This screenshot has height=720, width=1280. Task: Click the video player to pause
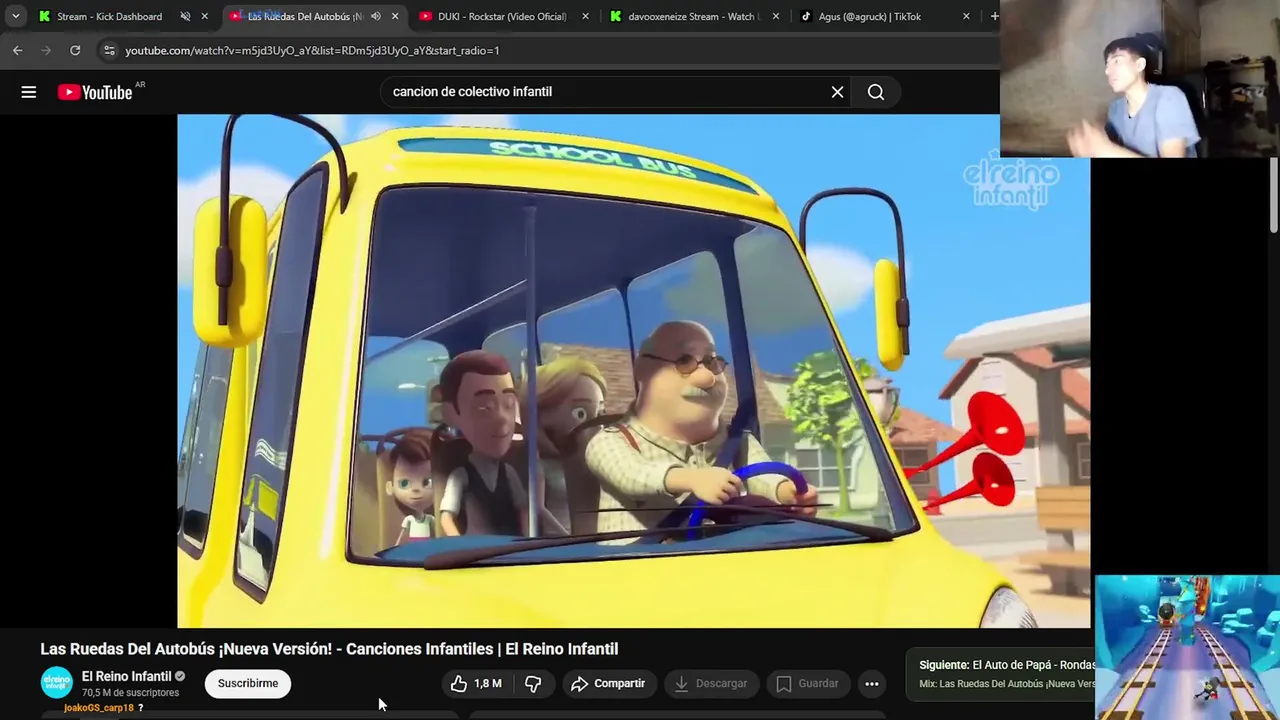(633, 371)
